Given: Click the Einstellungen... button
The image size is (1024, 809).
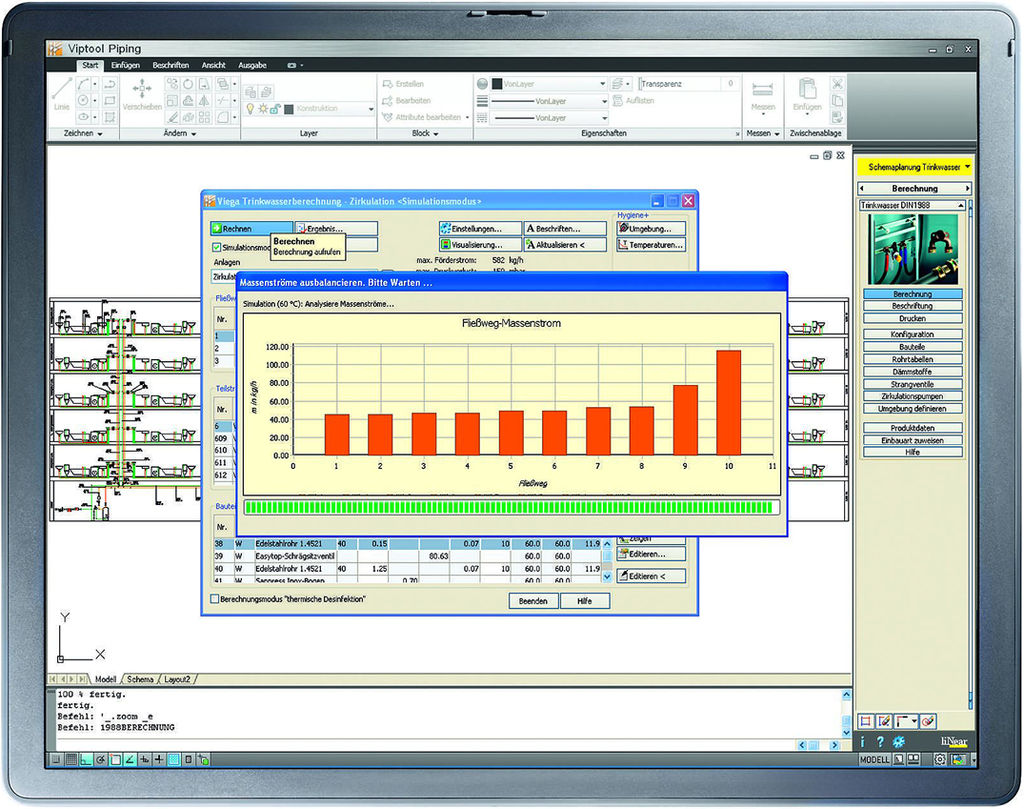Looking at the screenshot, I should pos(480,229).
